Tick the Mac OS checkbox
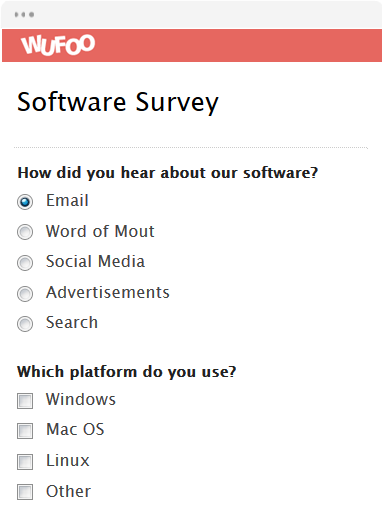382x527 pixels. [25, 431]
